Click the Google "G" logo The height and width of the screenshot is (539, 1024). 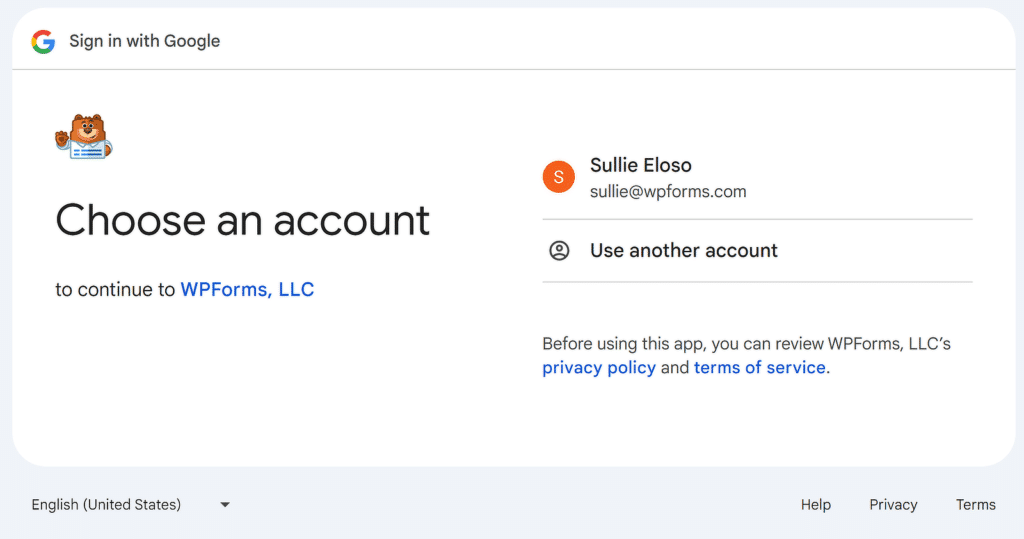(43, 41)
